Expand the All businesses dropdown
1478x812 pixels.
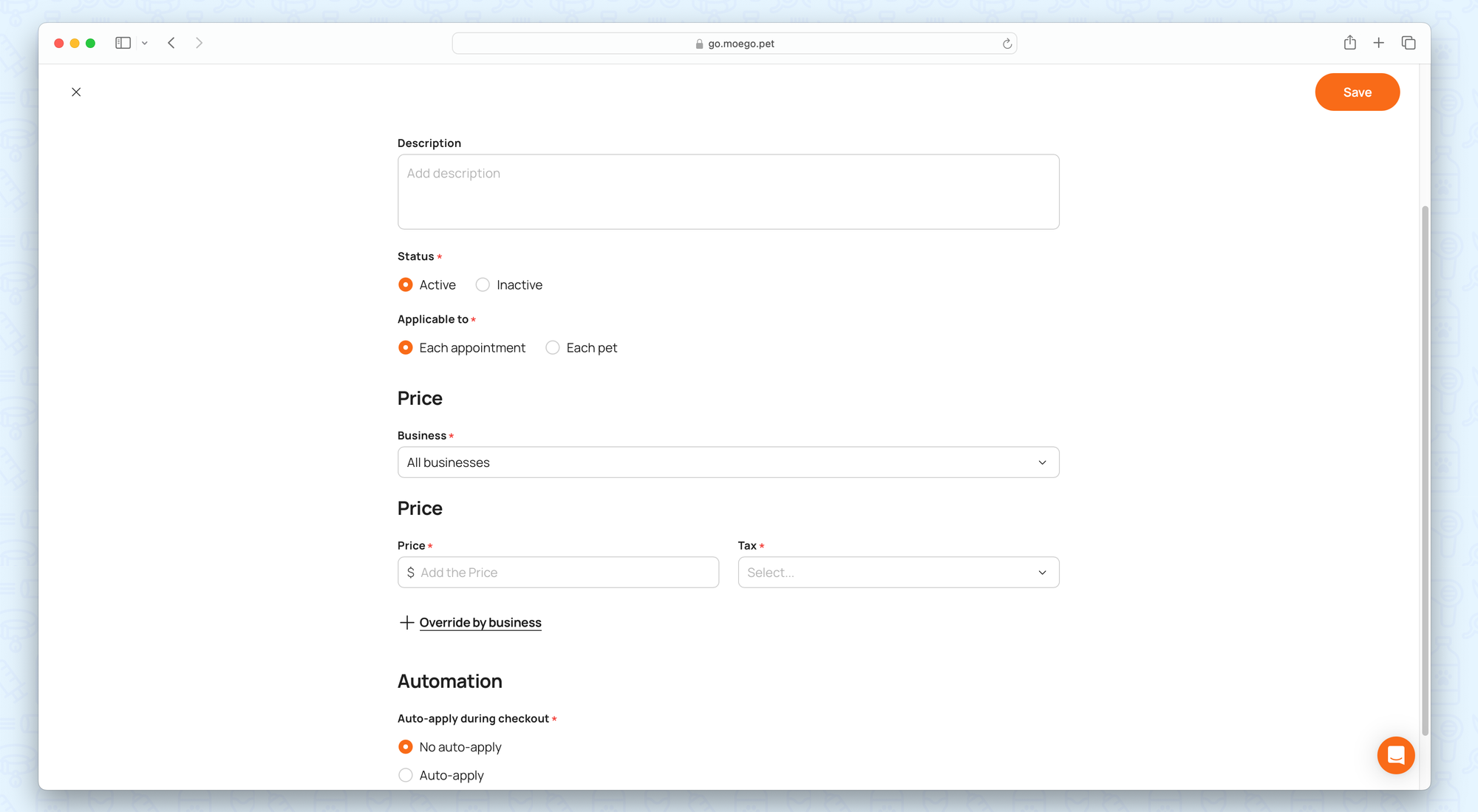tap(728, 462)
